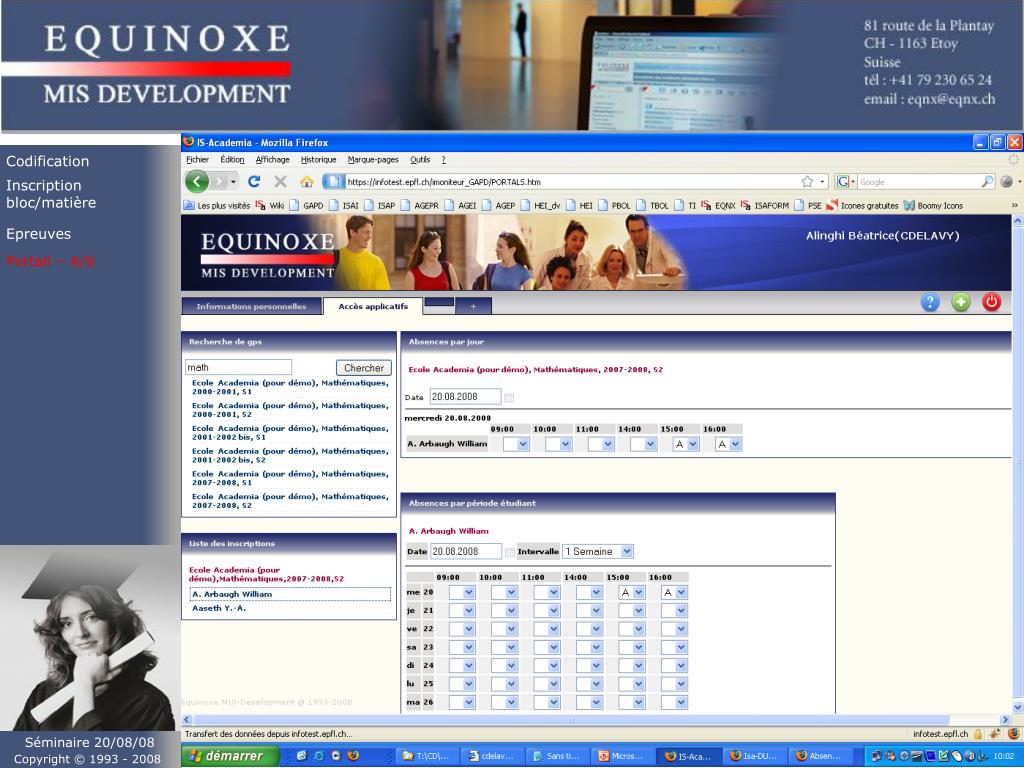The width and height of the screenshot is (1024, 768).
Task: Open the 09:00 dropdown in Absences par jour
Action: coord(516,444)
